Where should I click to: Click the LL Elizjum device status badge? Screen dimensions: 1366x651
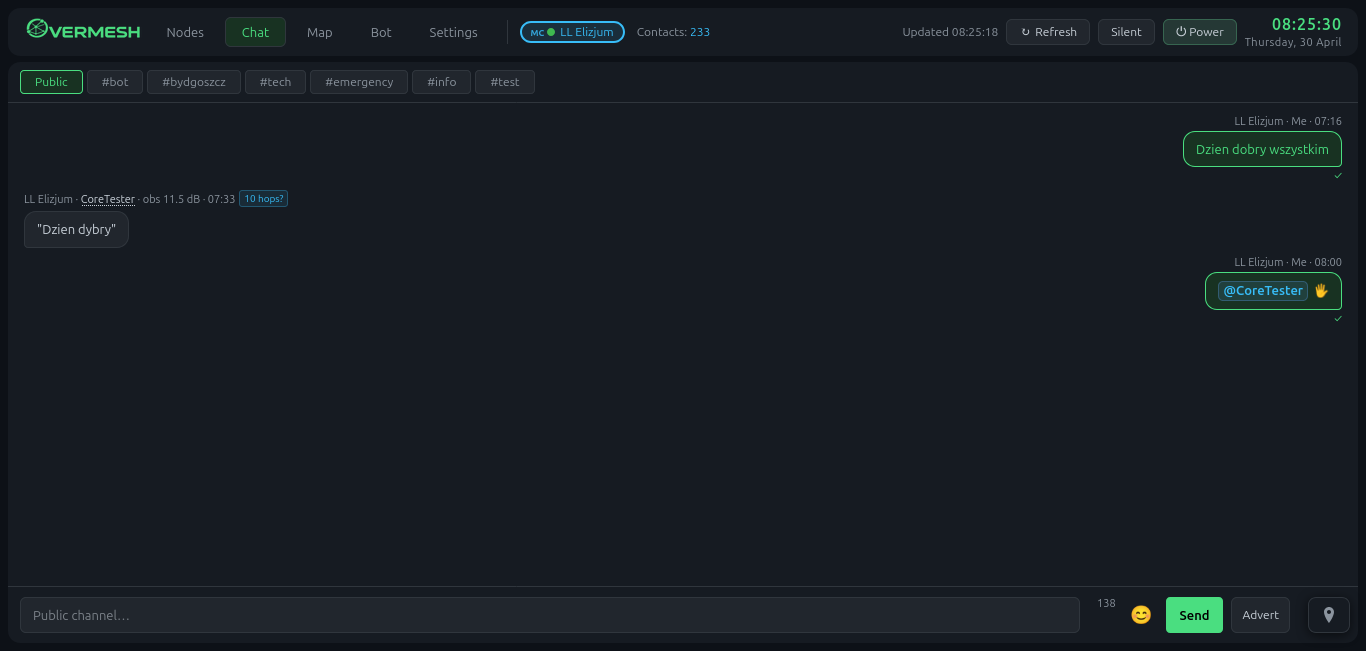tap(572, 32)
